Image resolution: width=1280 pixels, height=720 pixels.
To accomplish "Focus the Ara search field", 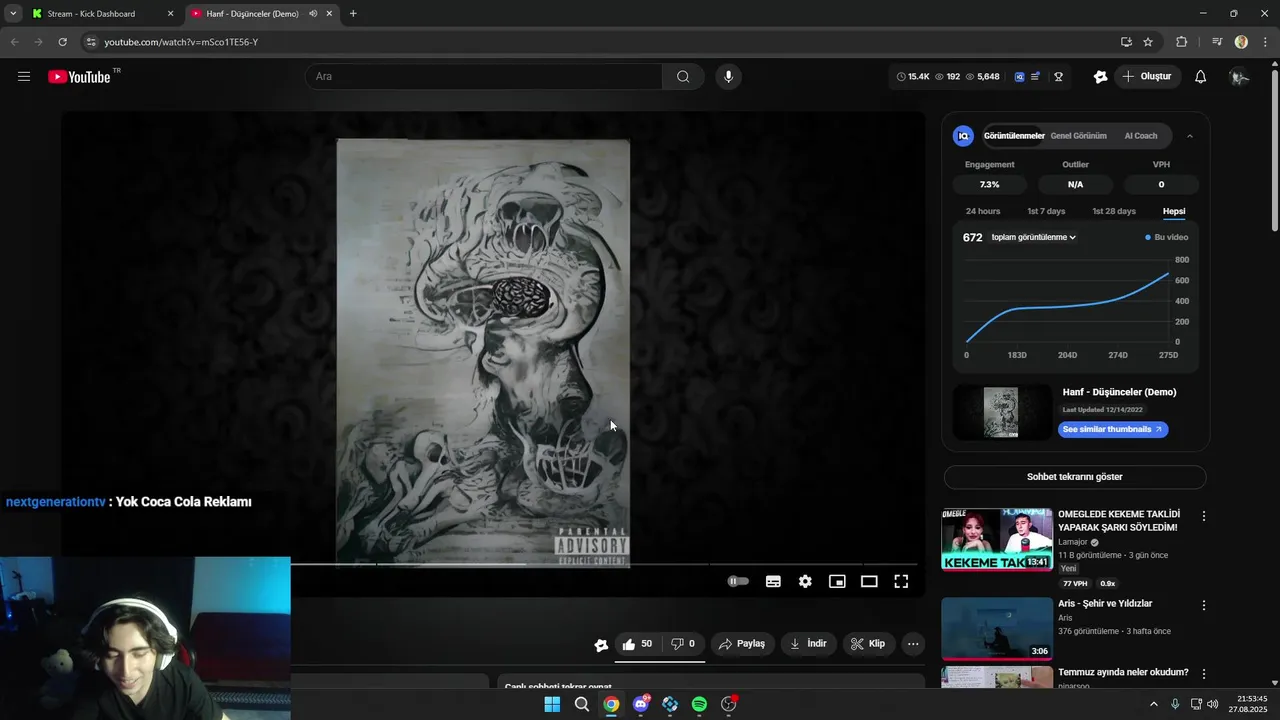I will pyautogui.click(x=484, y=77).
